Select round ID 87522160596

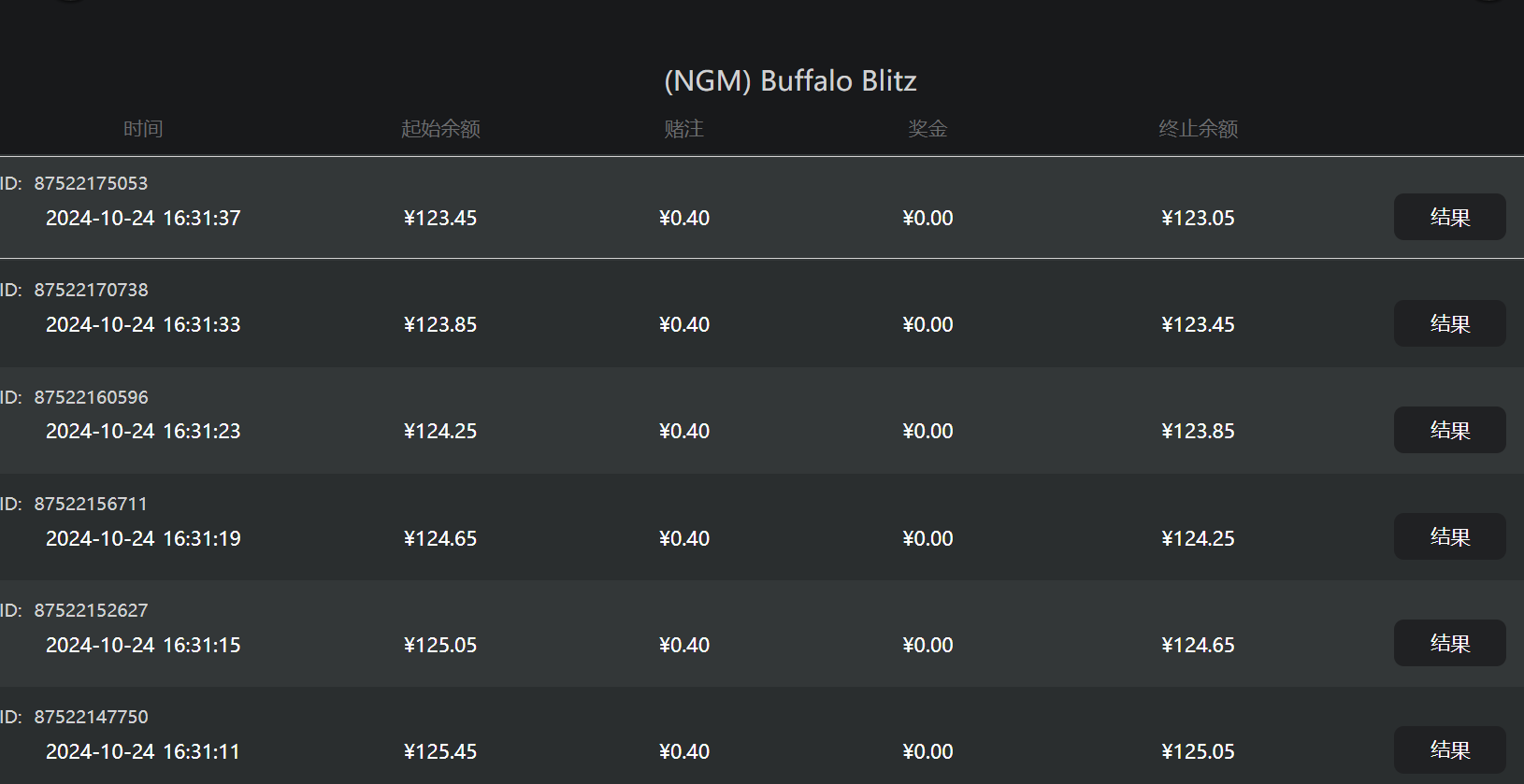(91, 397)
